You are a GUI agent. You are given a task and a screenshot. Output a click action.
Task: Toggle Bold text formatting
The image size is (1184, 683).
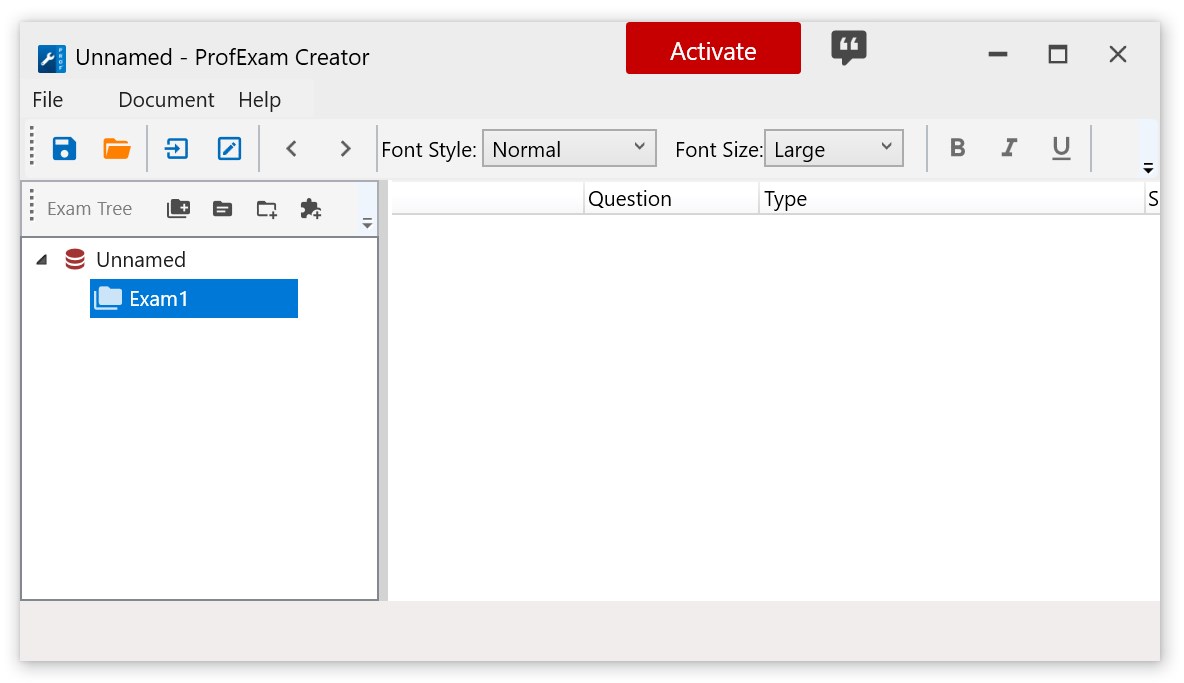pos(957,149)
